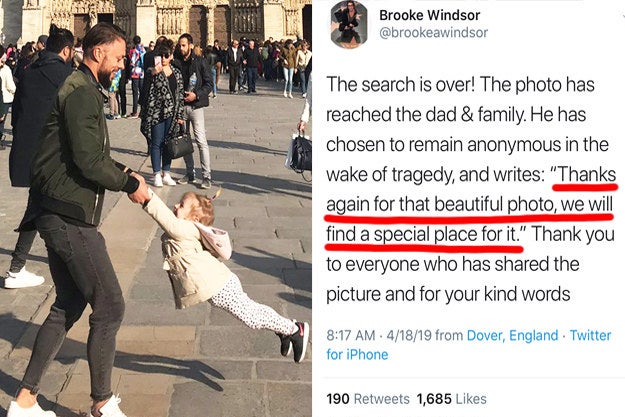Viewport: 625px width, 417px height.
Task: Click the swinging girl in the photo
Action: pyautogui.click(x=223, y=271)
